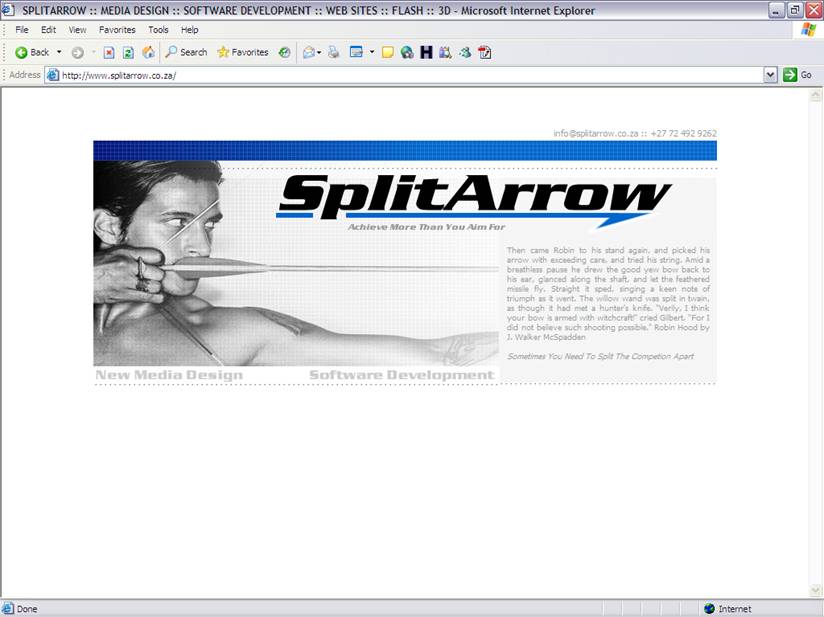This screenshot has width=824, height=617.
Task: Click New Media Design link
Action: [x=169, y=375]
